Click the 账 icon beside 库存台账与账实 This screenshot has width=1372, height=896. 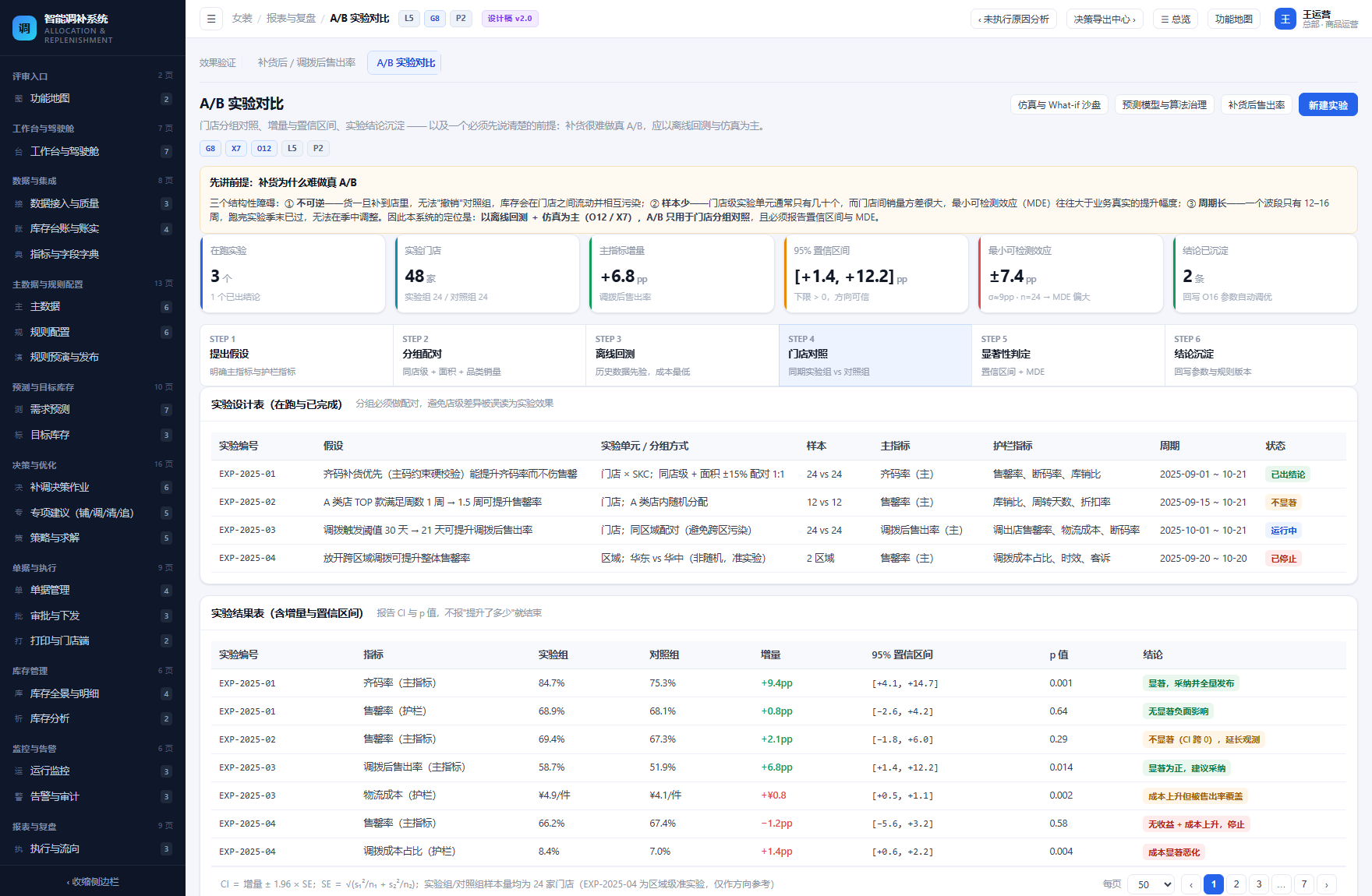[x=19, y=229]
